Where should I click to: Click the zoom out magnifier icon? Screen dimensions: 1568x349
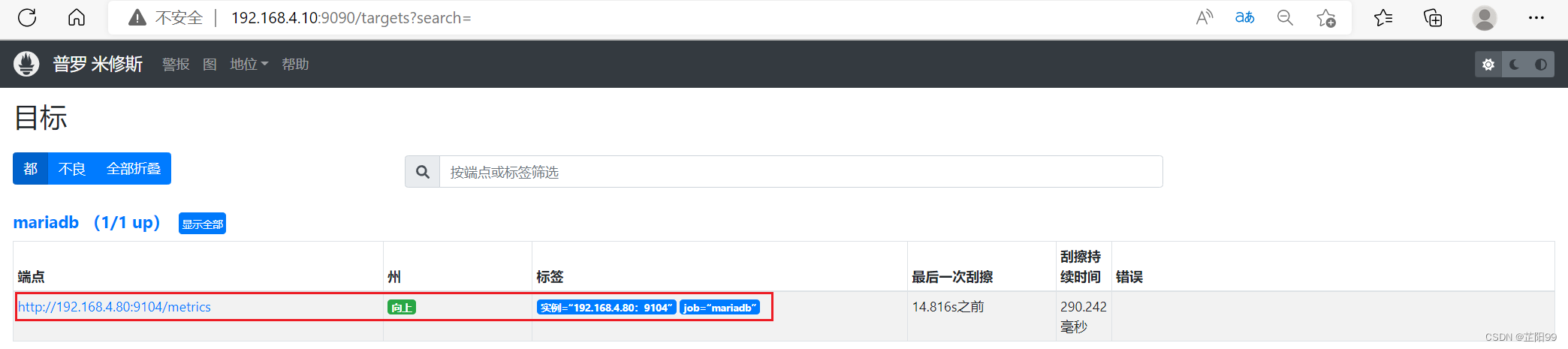pos(1285,17)
